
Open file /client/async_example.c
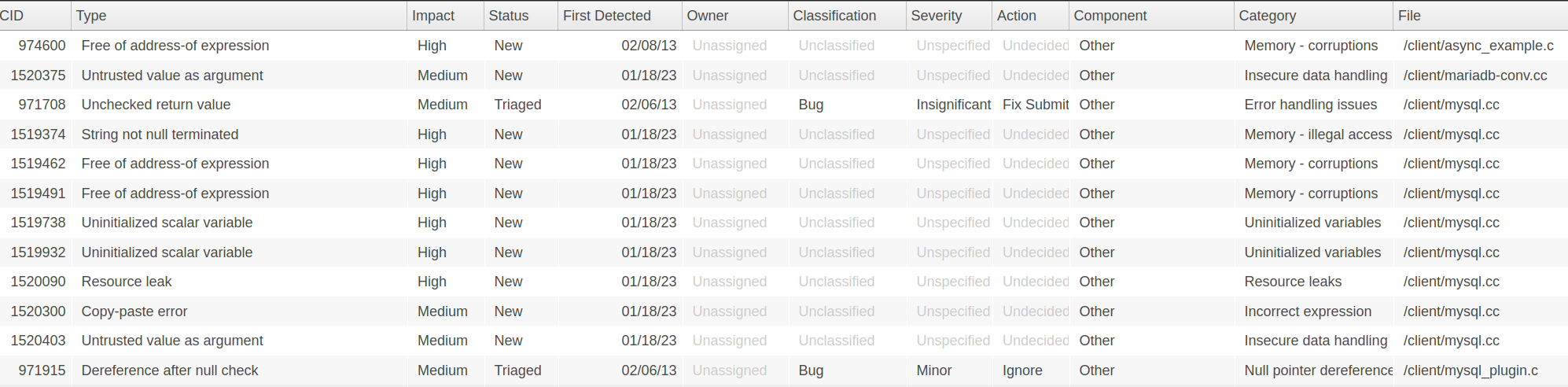coord(1478,46)
